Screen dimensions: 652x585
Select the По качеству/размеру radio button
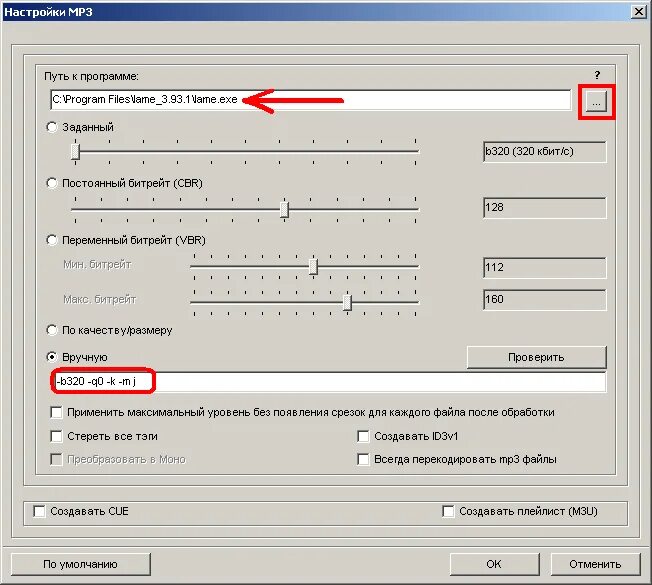tap(52, 330)
